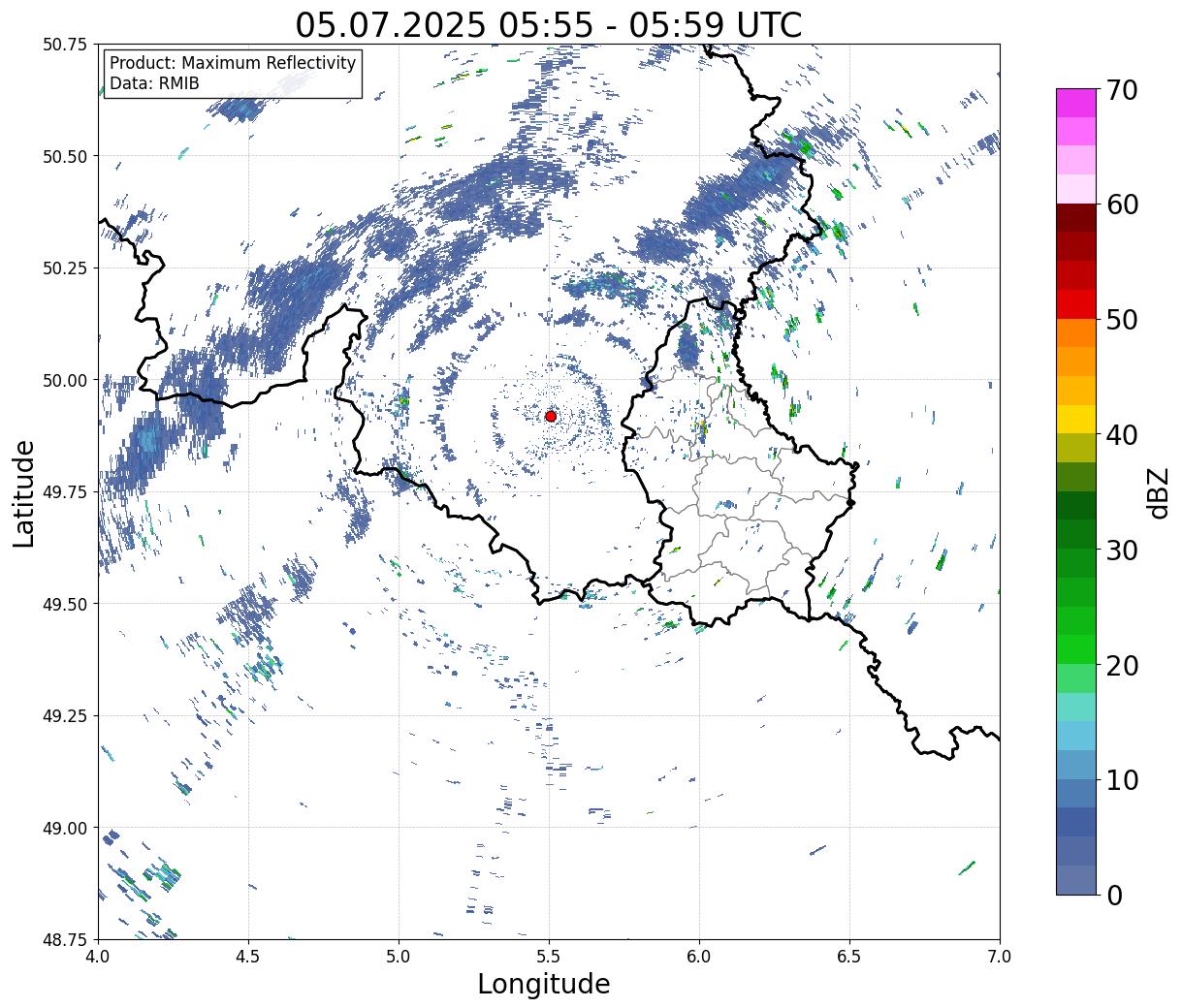Click the plot title with date and time
Screen dimensions: 1182x1008
click(549, 24)
